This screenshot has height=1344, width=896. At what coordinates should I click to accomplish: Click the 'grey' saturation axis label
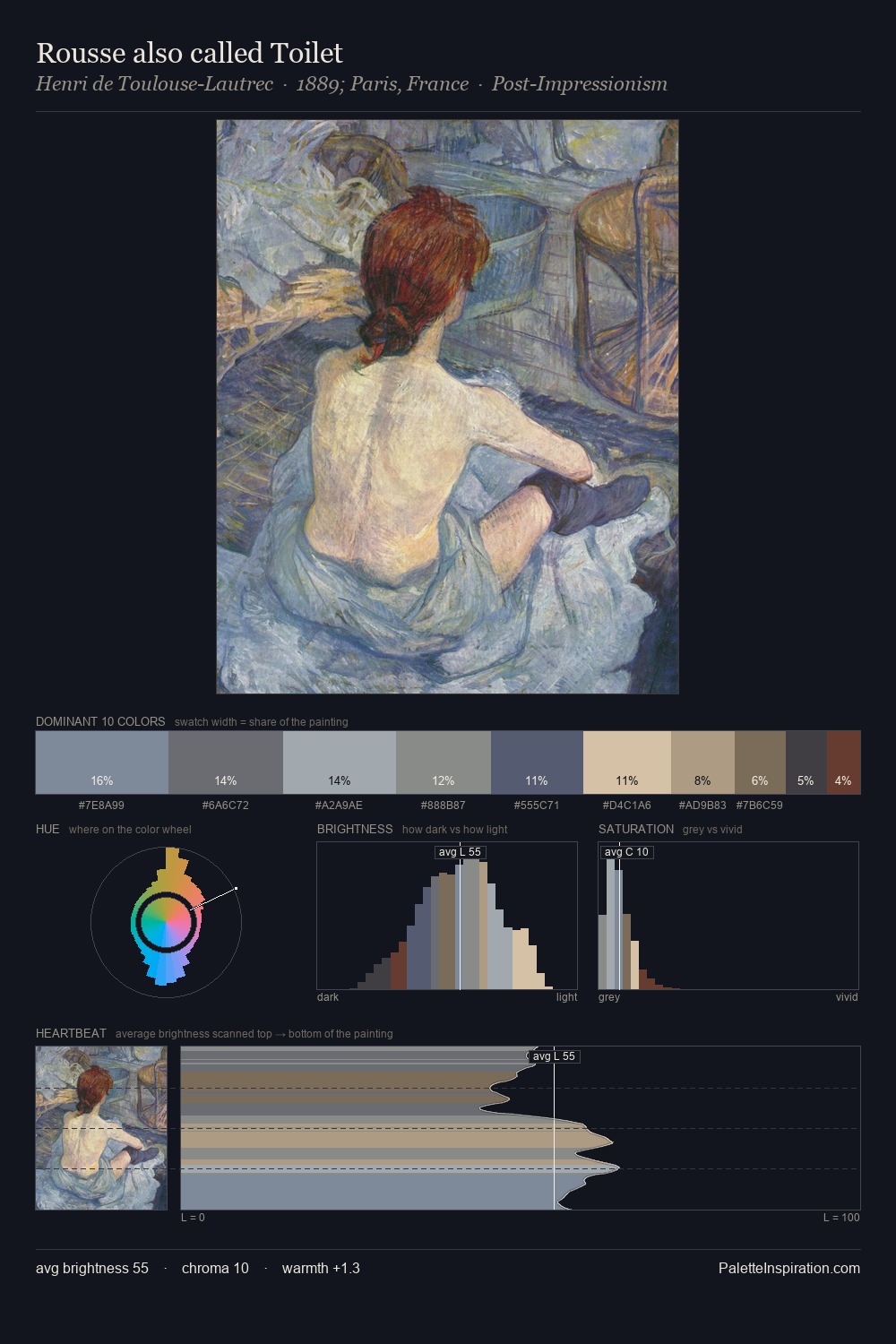[609, 996]
